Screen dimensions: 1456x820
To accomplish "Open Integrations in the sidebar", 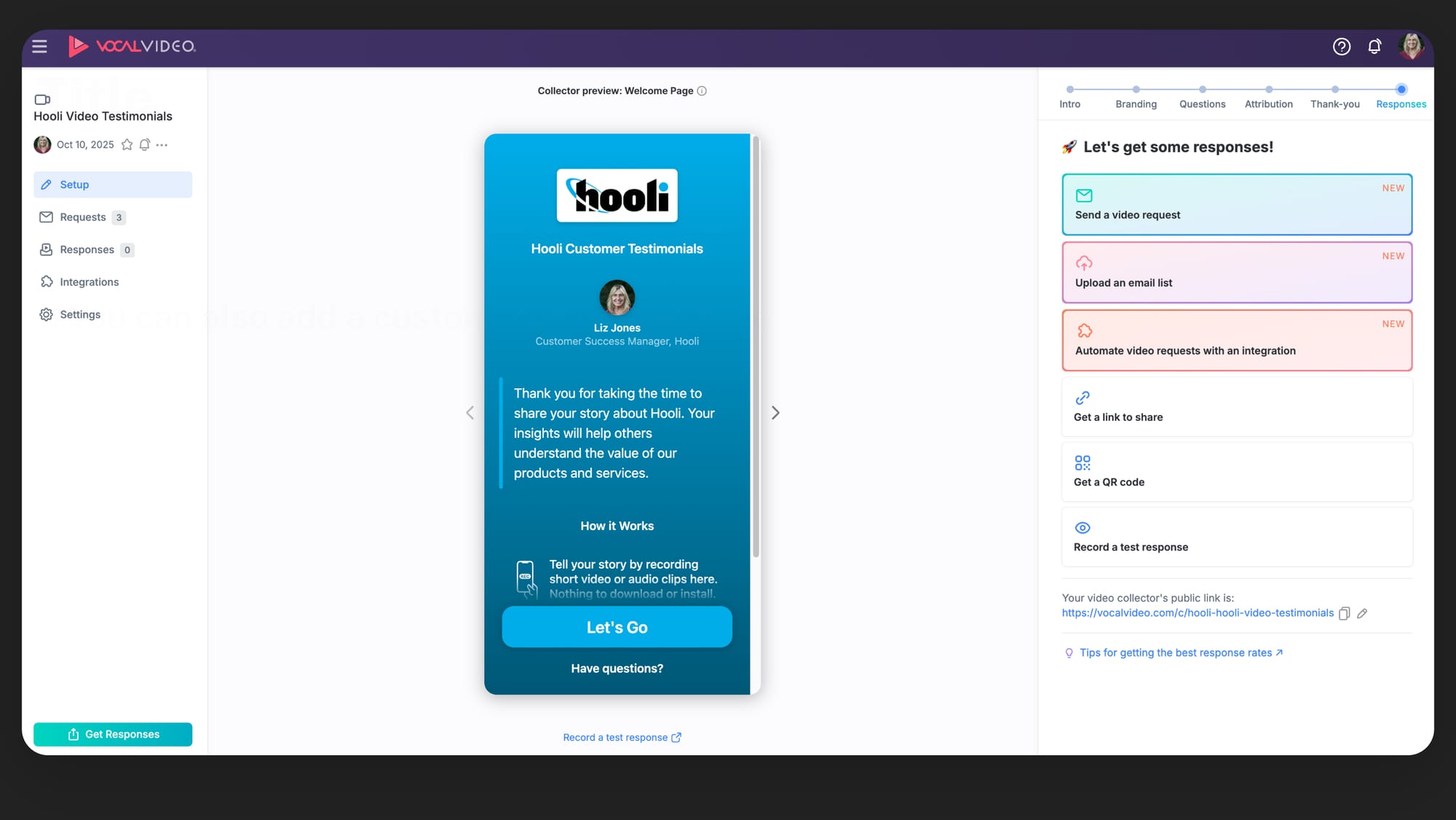I will tap(89, 282).
